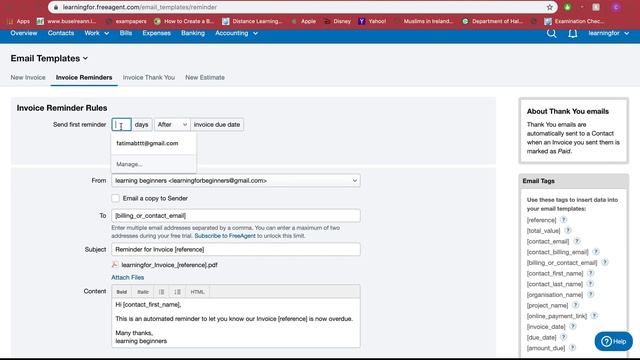Toggle Bold in content editor
The width and height of the screenshot is (640, 360).
pos(122,292)
